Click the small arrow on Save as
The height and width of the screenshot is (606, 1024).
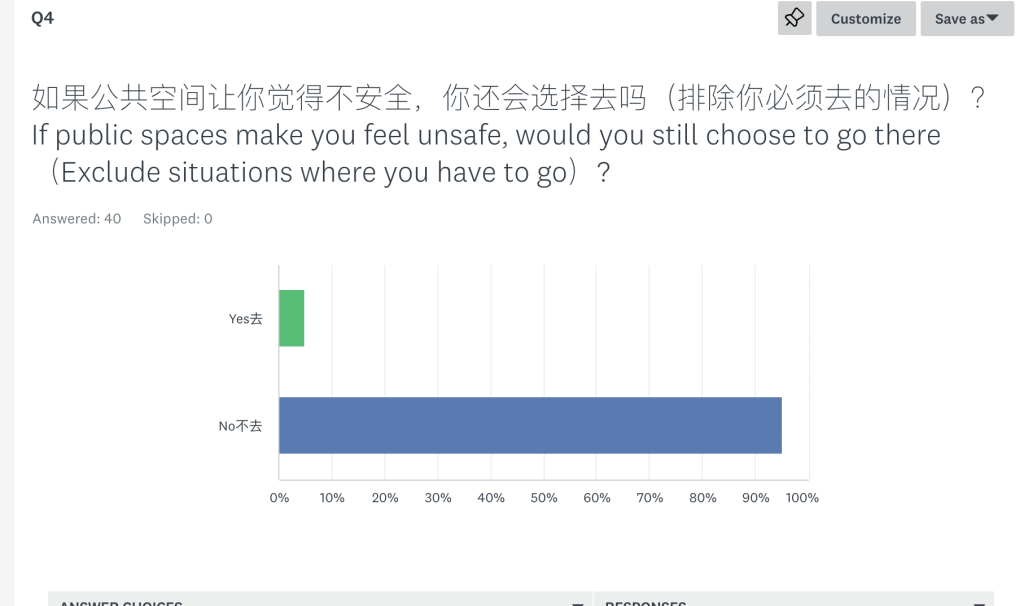pyautogui.click(x=993, y=18)
